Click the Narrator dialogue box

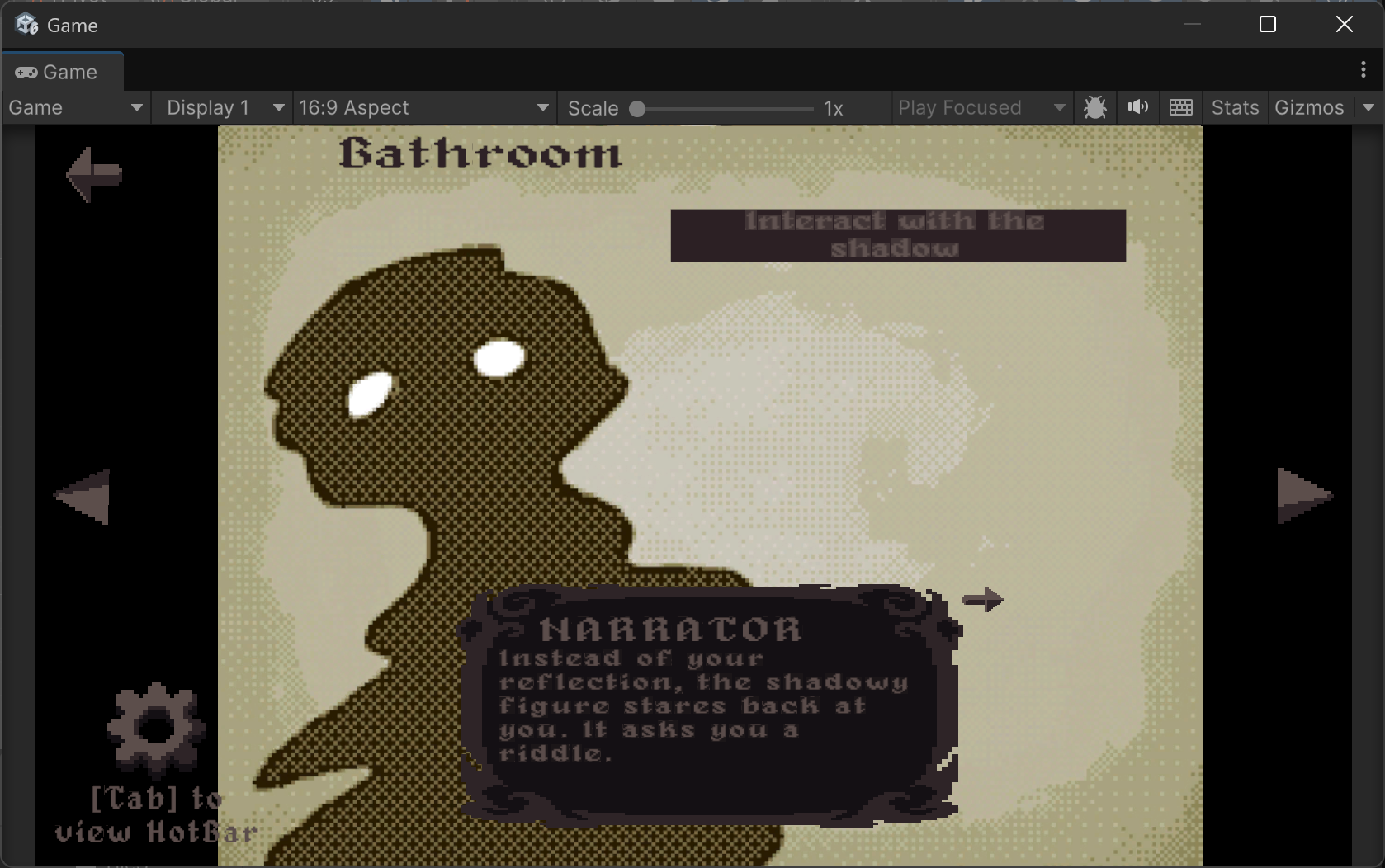[710, 705]
